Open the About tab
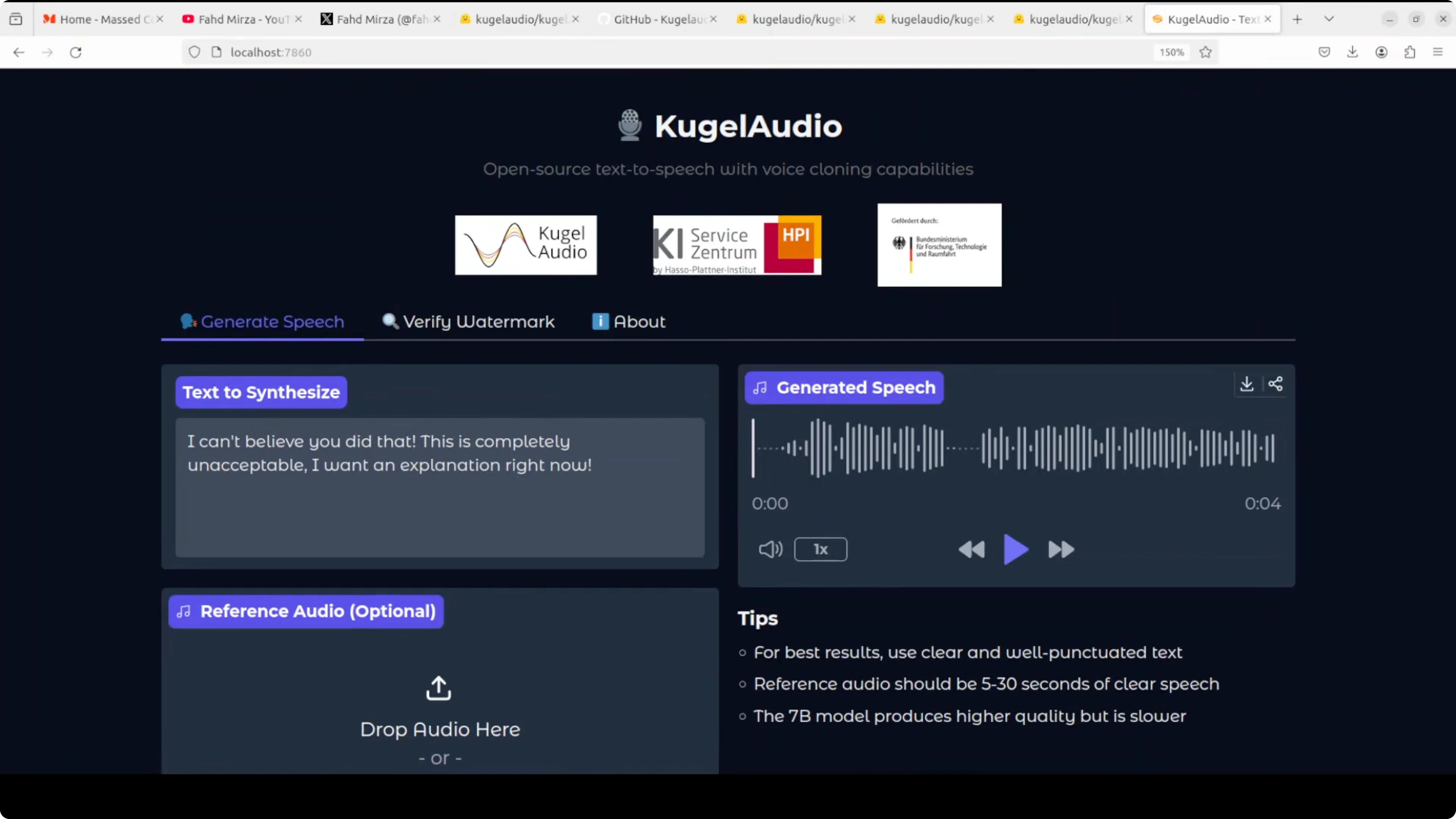Image resolution: width=1456 pixels, height=819 pixels. 629,322
